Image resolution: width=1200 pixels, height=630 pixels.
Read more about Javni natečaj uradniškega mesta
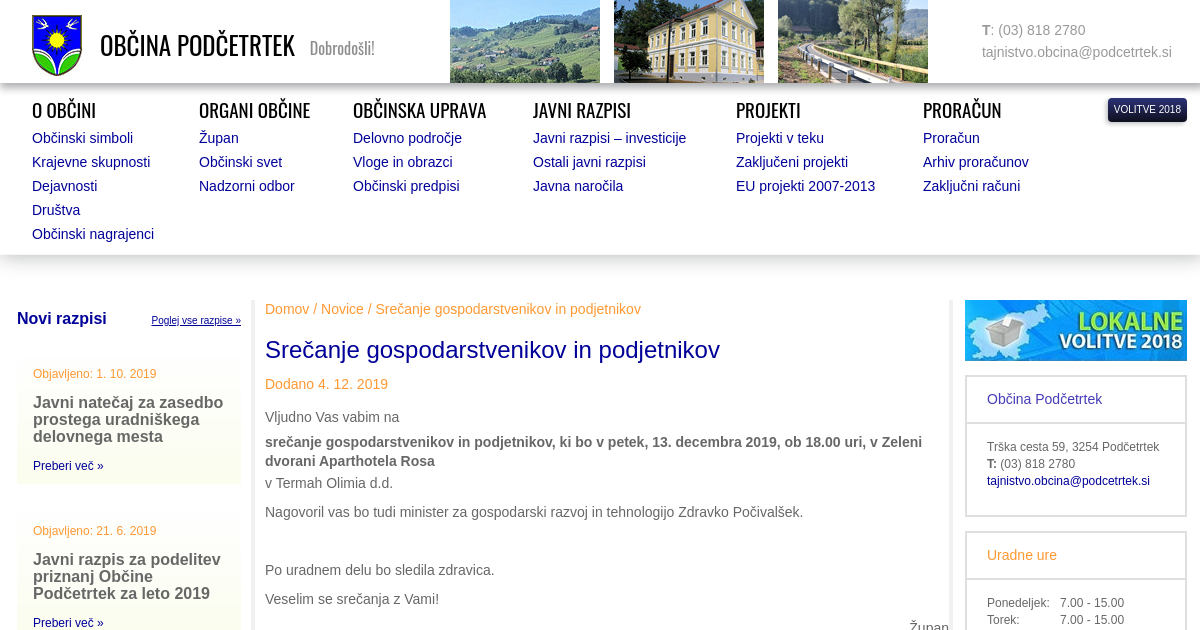pos(68,466)
